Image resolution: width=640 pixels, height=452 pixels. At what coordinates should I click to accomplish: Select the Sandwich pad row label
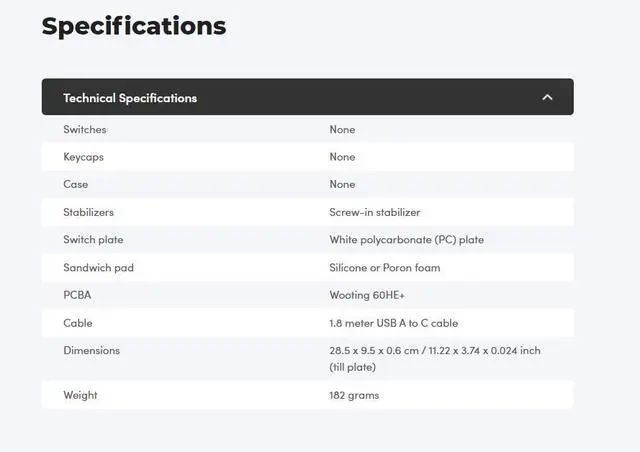(x=98, y=267)
